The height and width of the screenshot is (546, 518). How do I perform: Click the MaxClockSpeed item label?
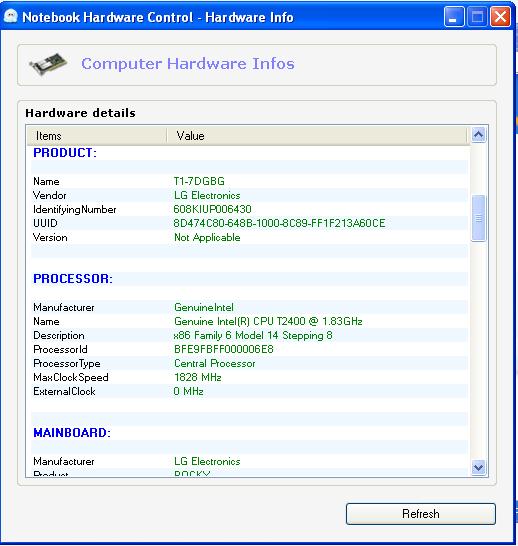click(71, 377)
